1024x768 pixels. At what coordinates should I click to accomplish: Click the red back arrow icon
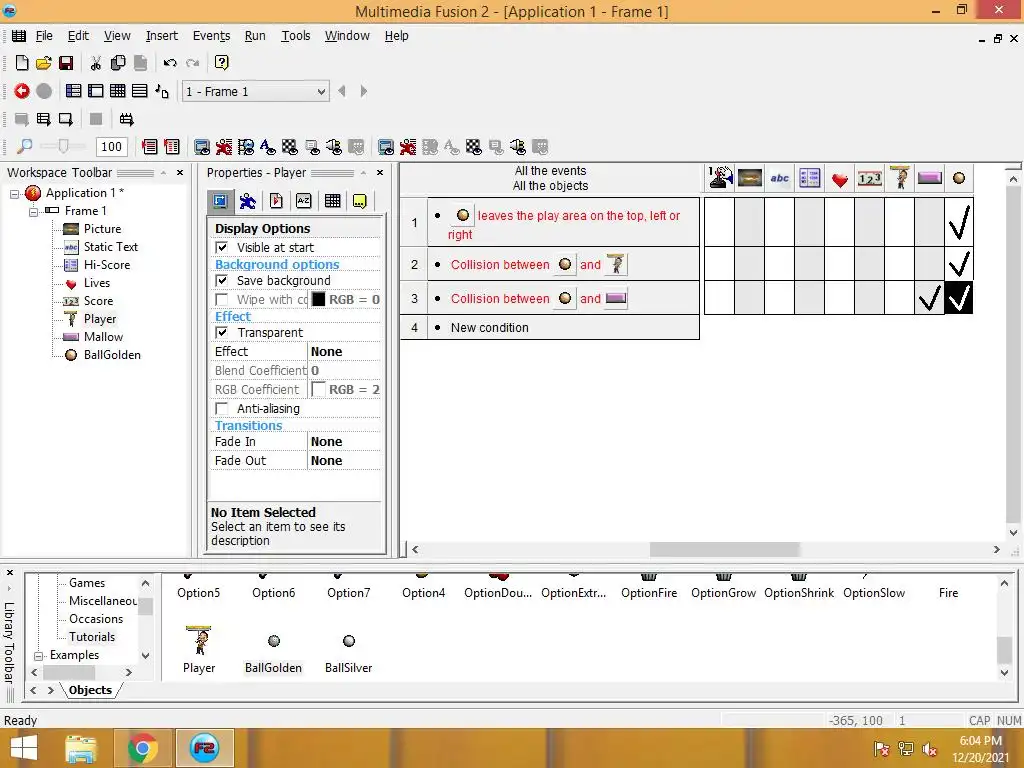point(22,91)
